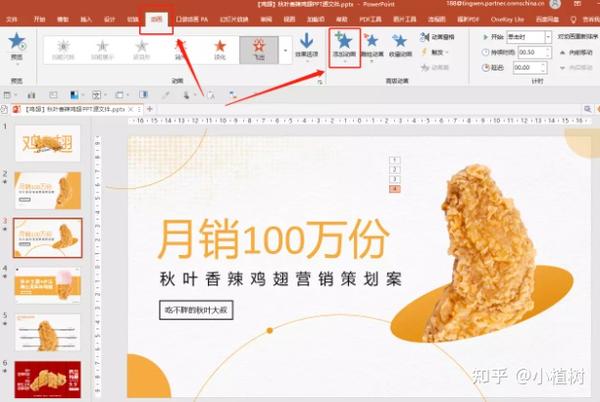Switch to the 口袋动画 PA tab

tap(192, 19)
